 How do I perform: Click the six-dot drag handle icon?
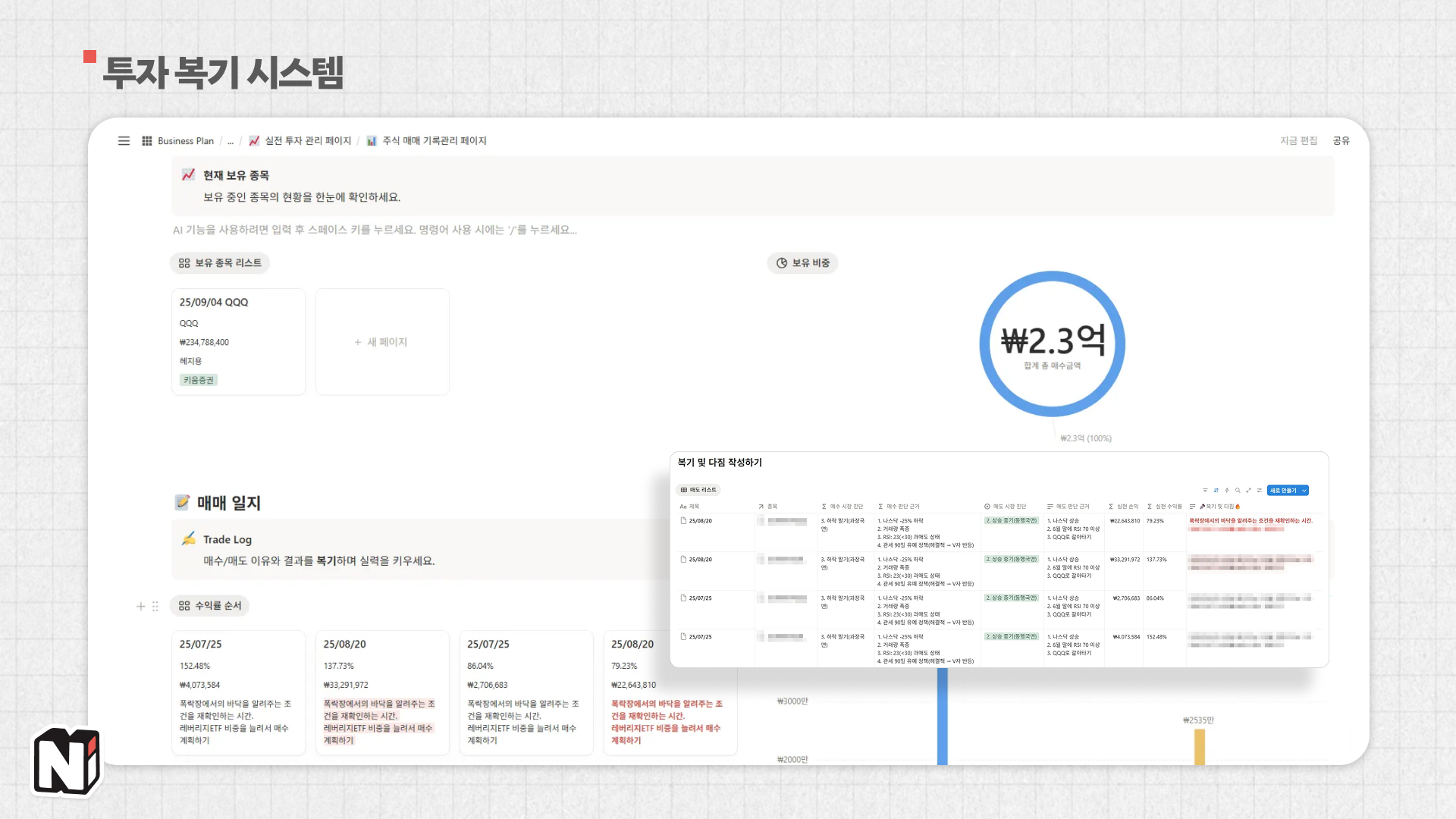click(155, 606)
